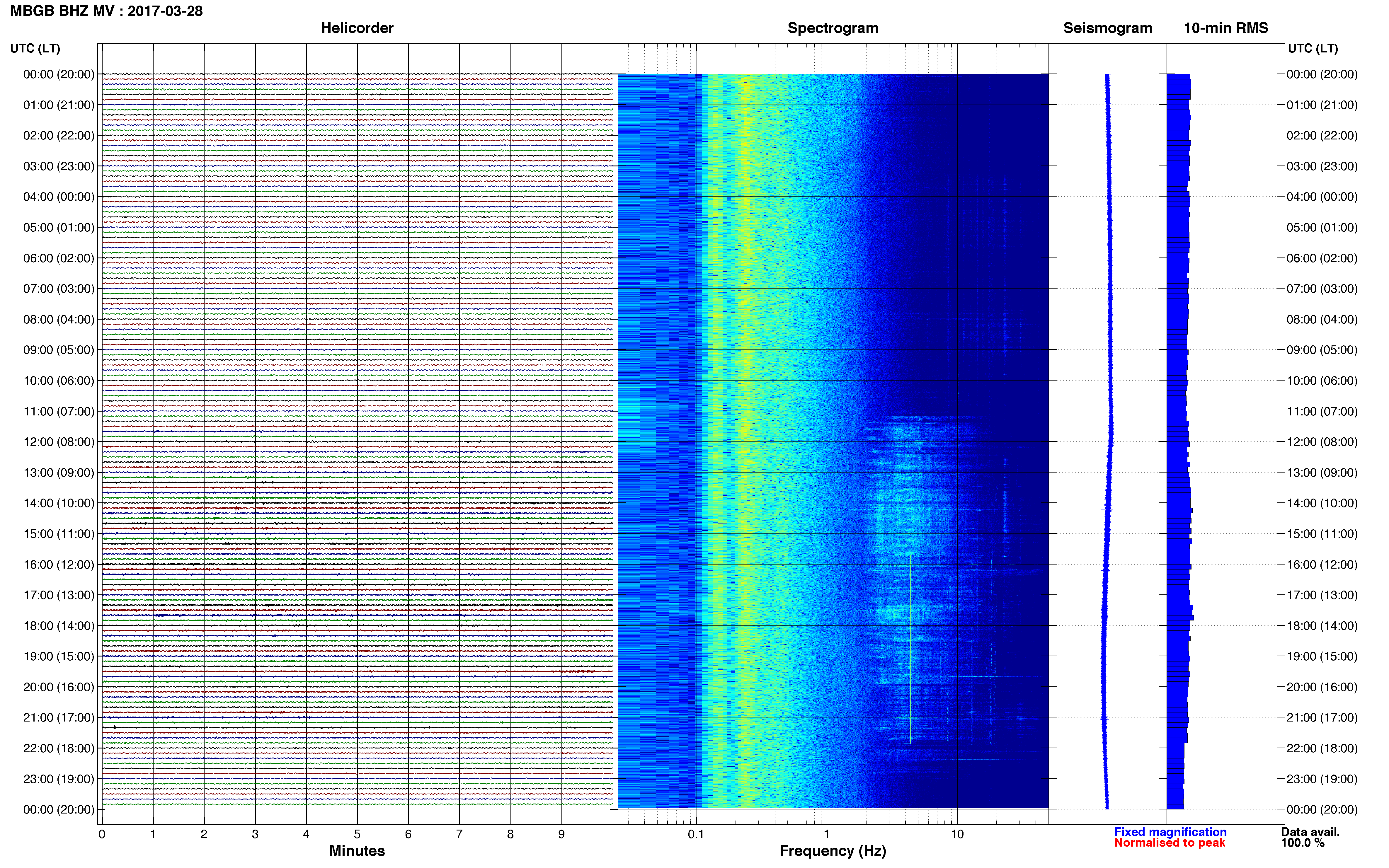Select '10:00 (06:00)' on the left time axis

[59, 381]
